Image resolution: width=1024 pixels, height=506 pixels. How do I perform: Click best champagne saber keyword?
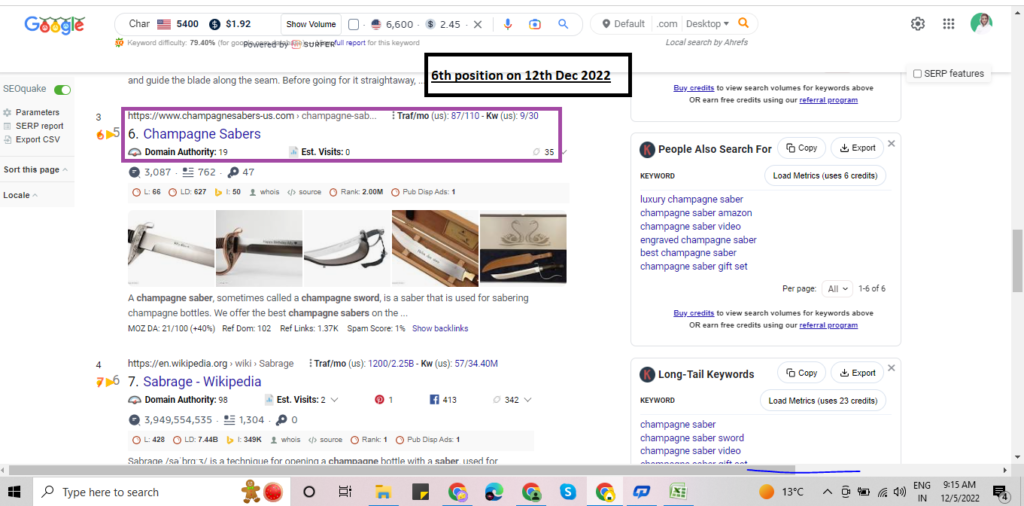pos(688,253)
